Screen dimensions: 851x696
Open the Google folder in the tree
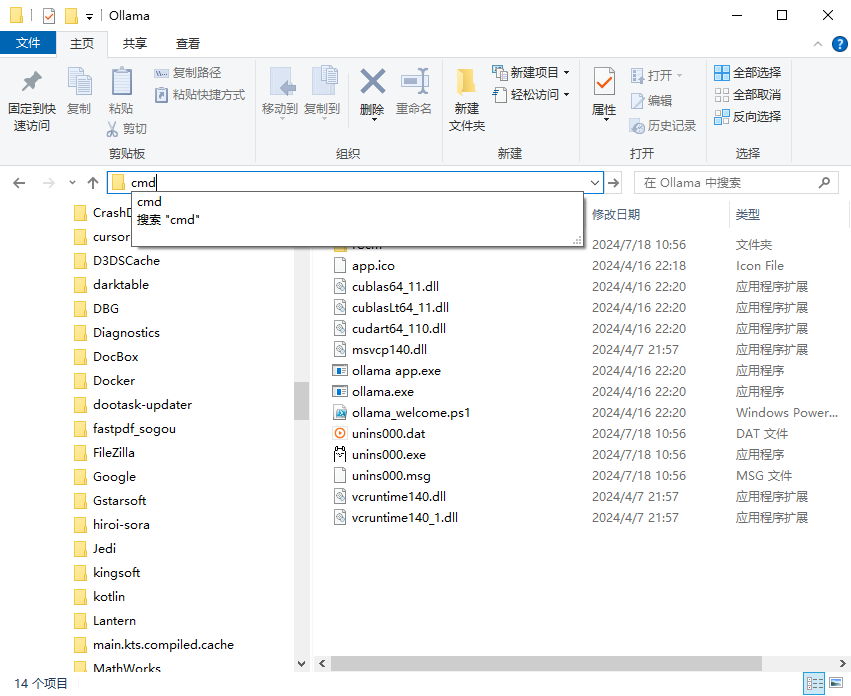point(114,477)
